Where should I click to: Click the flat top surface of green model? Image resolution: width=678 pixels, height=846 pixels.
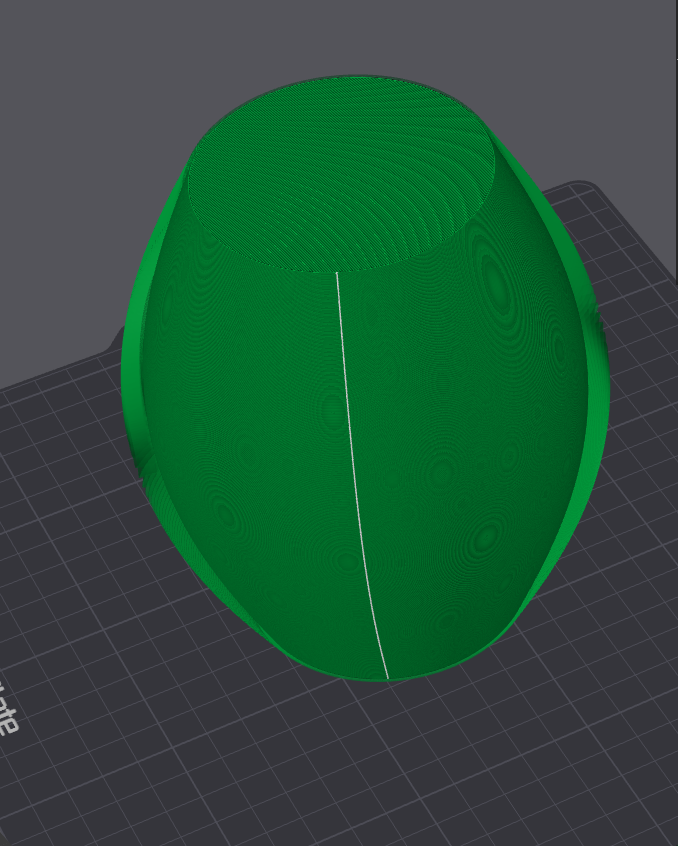coord(341,175)
